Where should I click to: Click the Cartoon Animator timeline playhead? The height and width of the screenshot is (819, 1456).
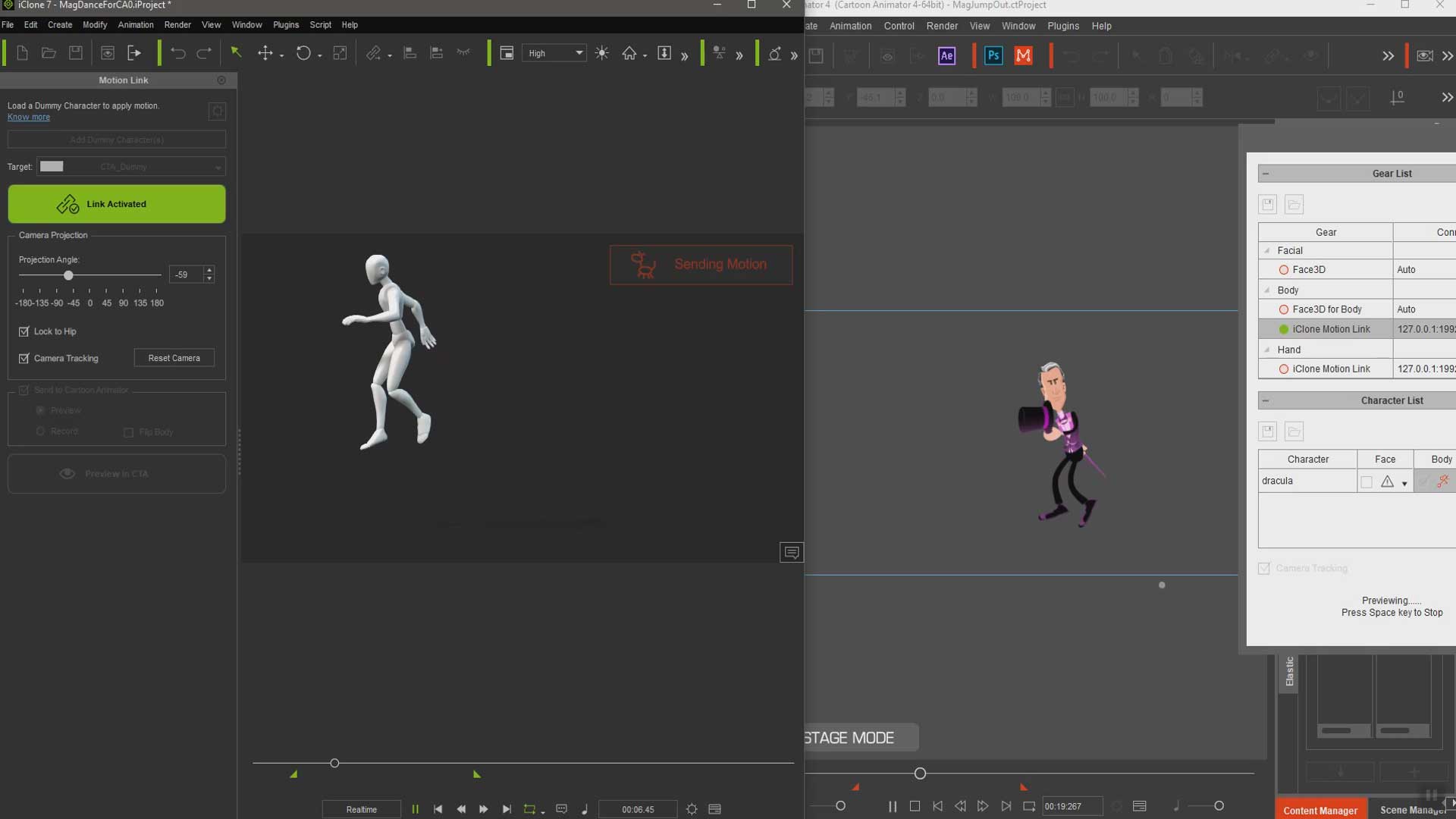click(x=920, y=773)
